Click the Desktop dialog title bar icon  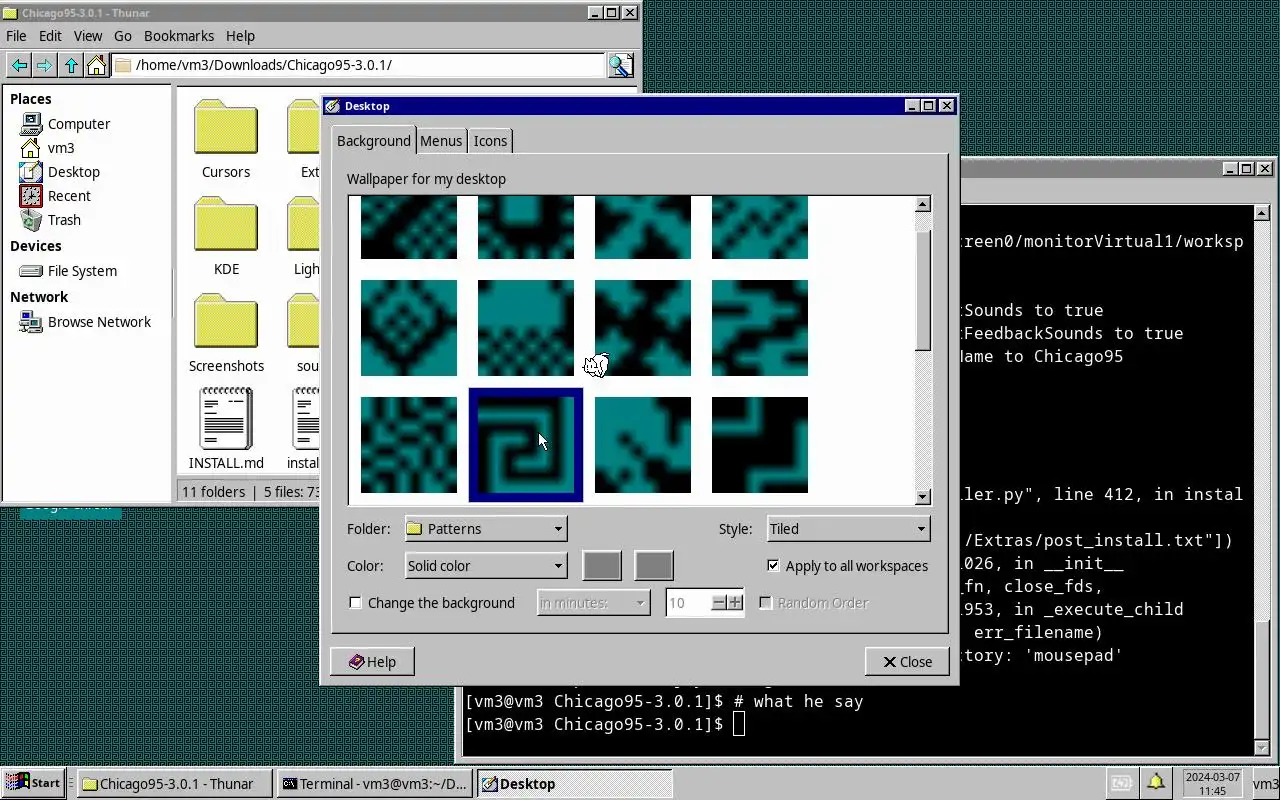tap(332, 106)
